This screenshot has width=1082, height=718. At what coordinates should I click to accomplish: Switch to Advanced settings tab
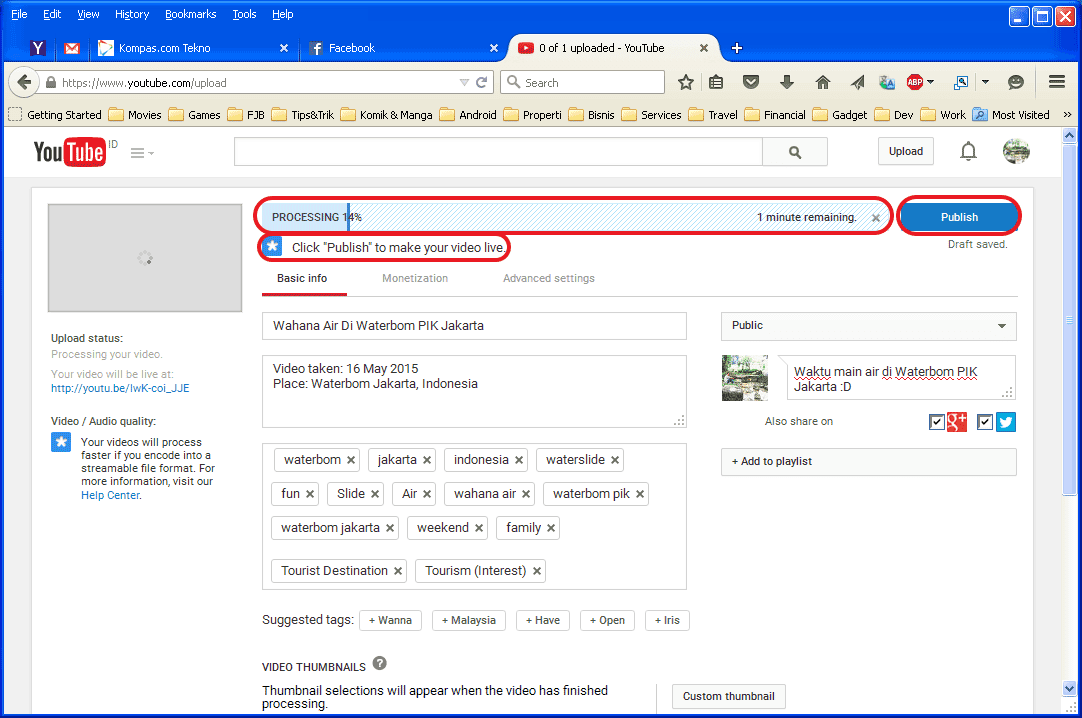click(x=549, y=278)
